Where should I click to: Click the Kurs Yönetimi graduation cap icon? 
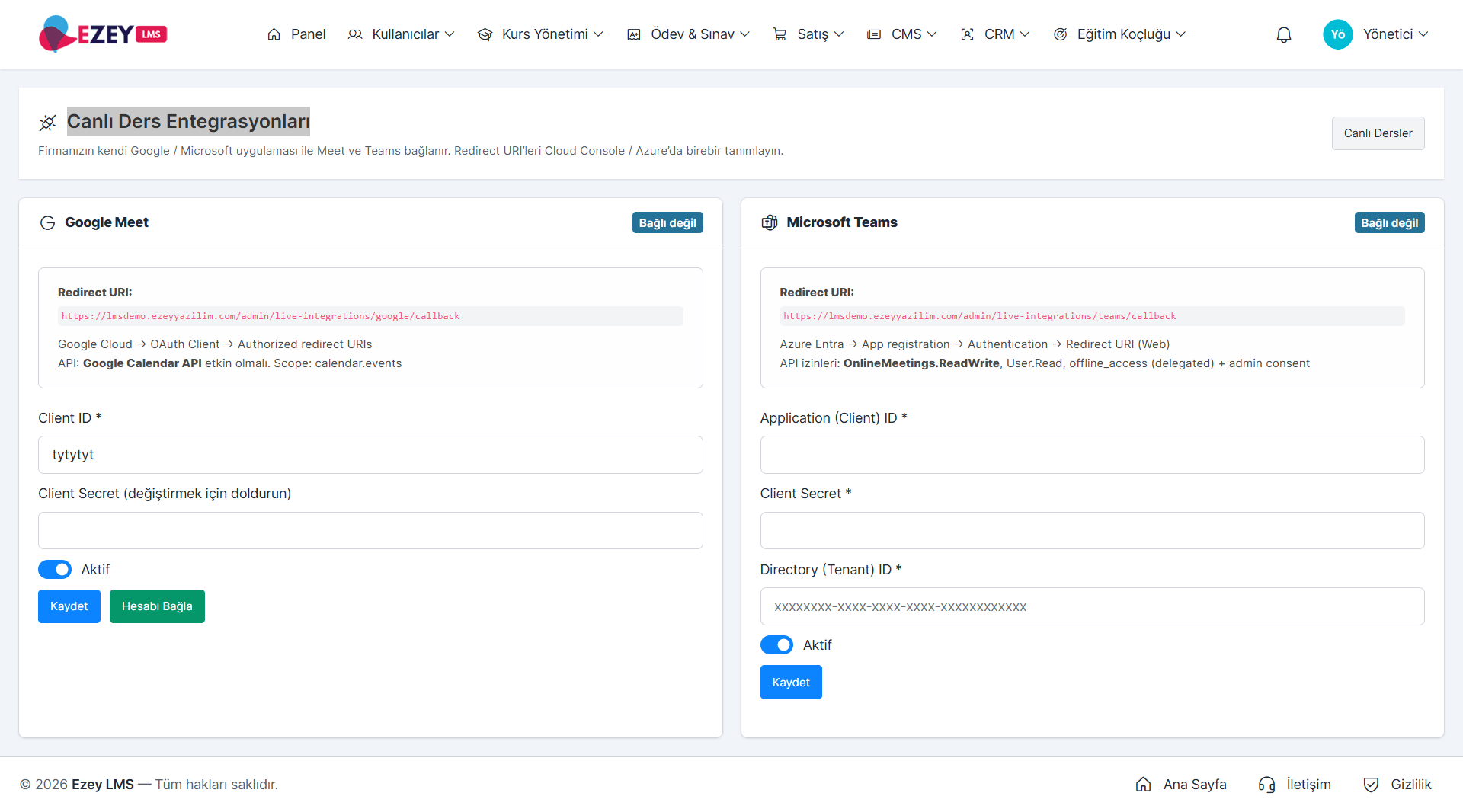(x=485, y=34)
